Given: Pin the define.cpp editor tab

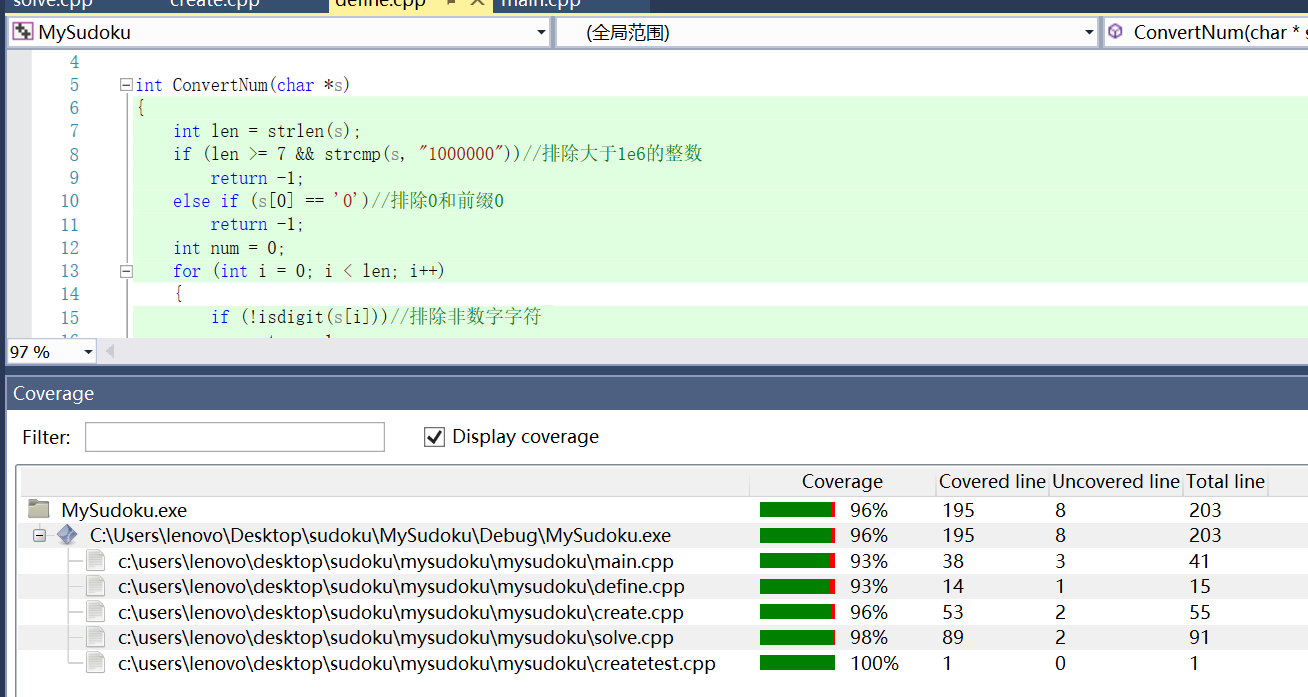Looking at the screenshot, I should click(x=451, y=3).
